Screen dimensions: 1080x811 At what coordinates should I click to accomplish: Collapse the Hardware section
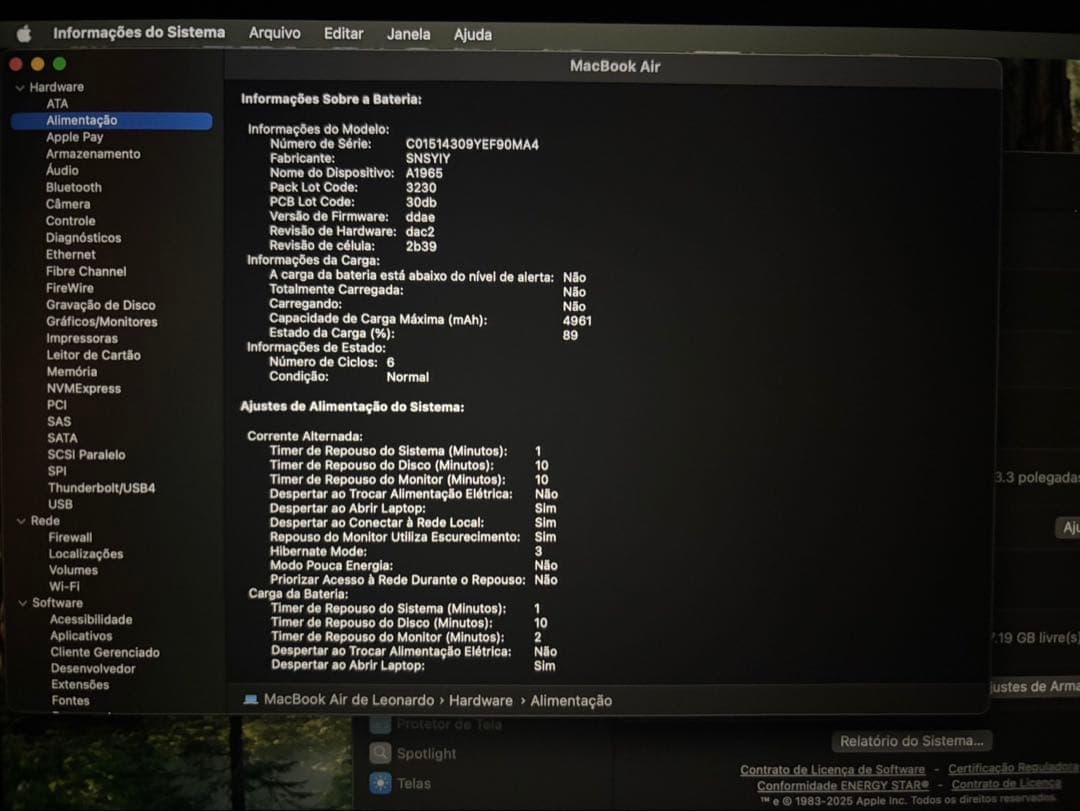click(22, 86)
